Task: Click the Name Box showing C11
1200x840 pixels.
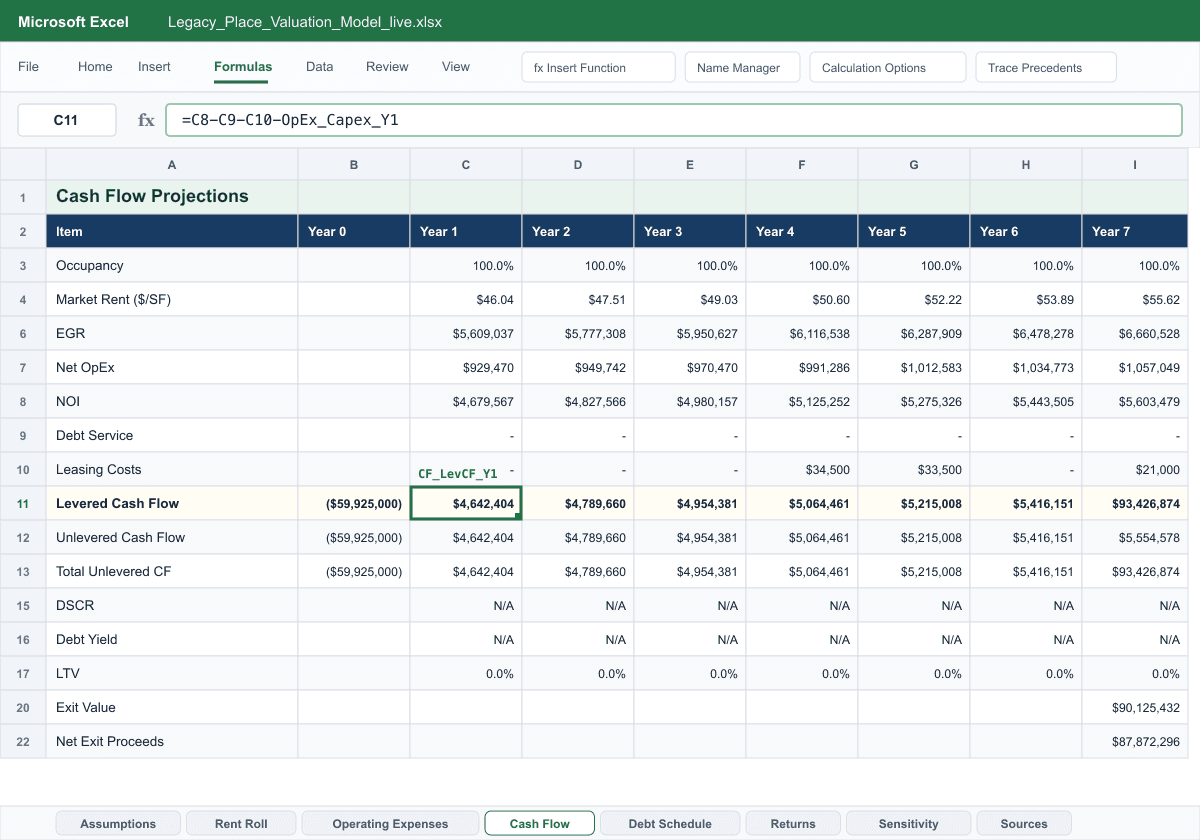Action: click(x=66, y=120)
